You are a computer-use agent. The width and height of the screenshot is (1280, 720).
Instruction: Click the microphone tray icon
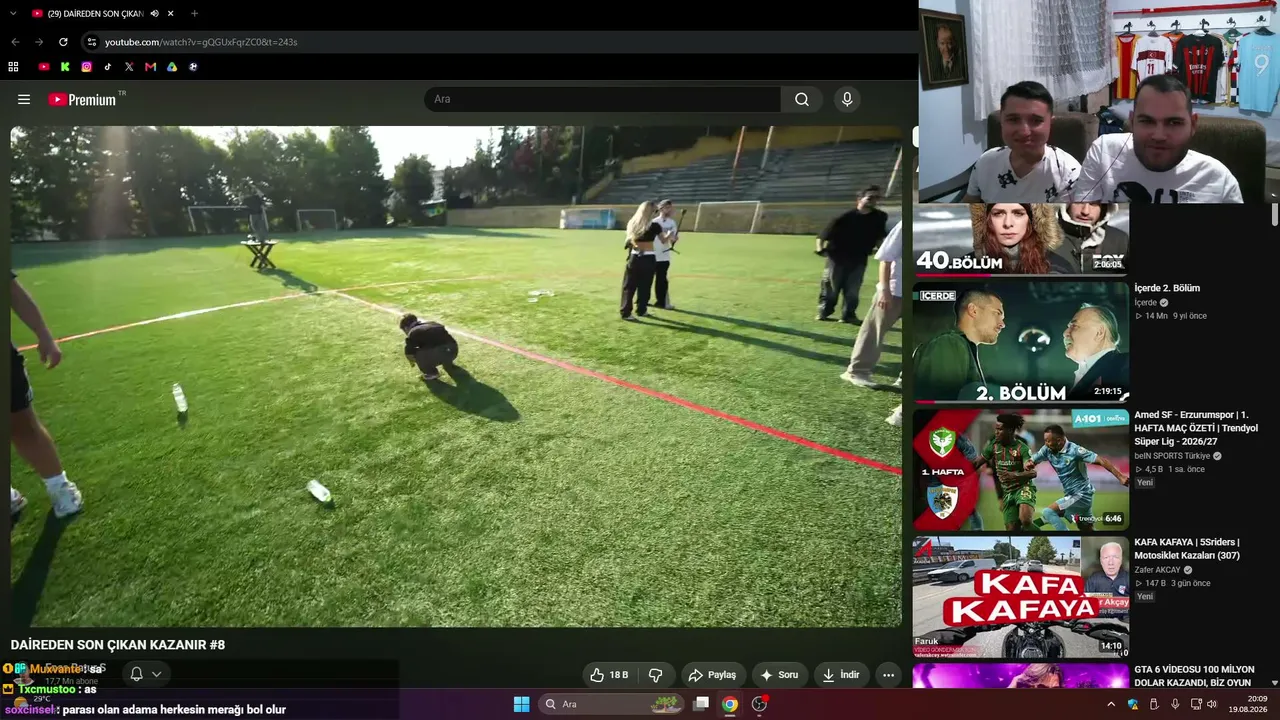point(1175,704)
